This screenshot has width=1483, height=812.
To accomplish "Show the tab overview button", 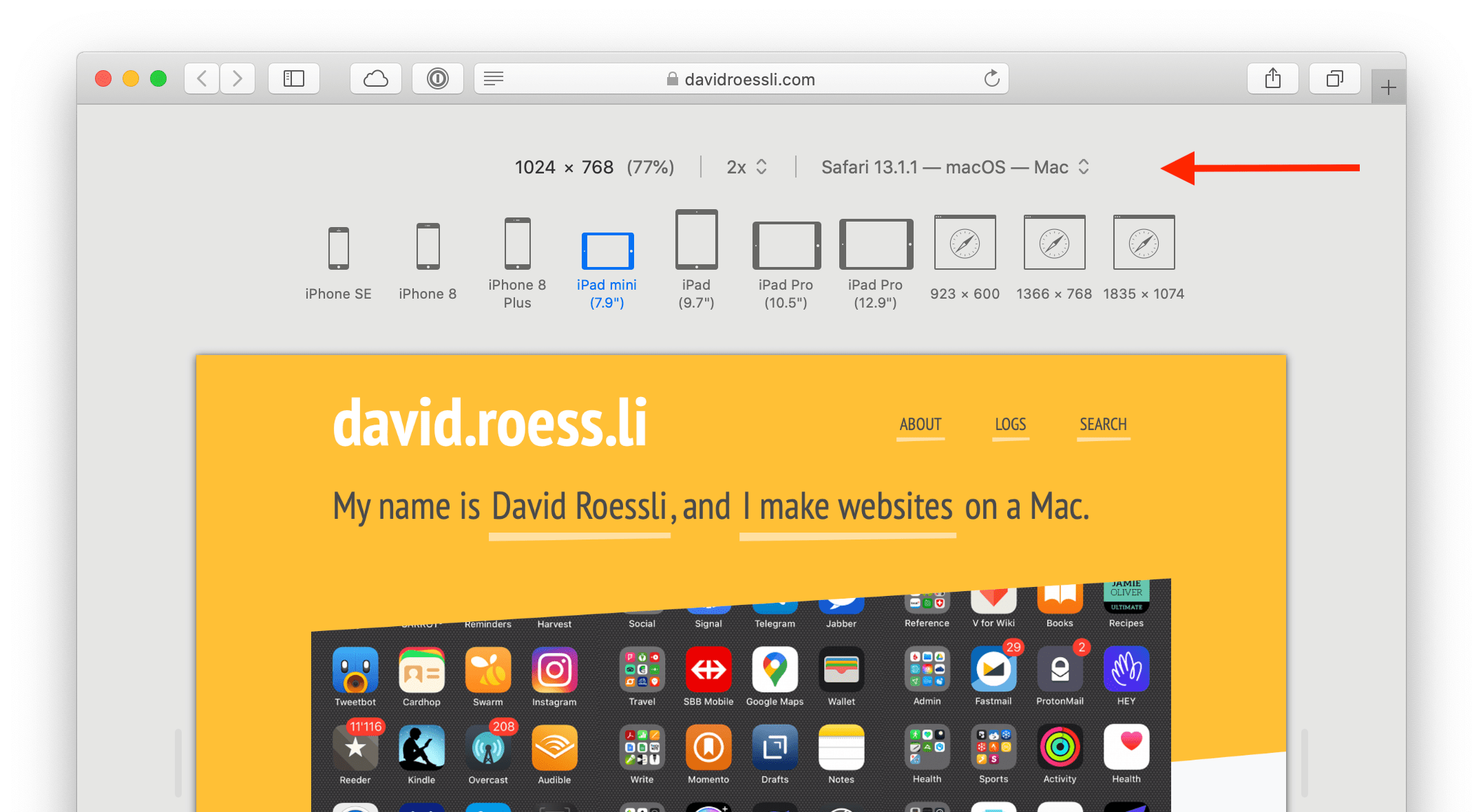I will [1335, 78].
